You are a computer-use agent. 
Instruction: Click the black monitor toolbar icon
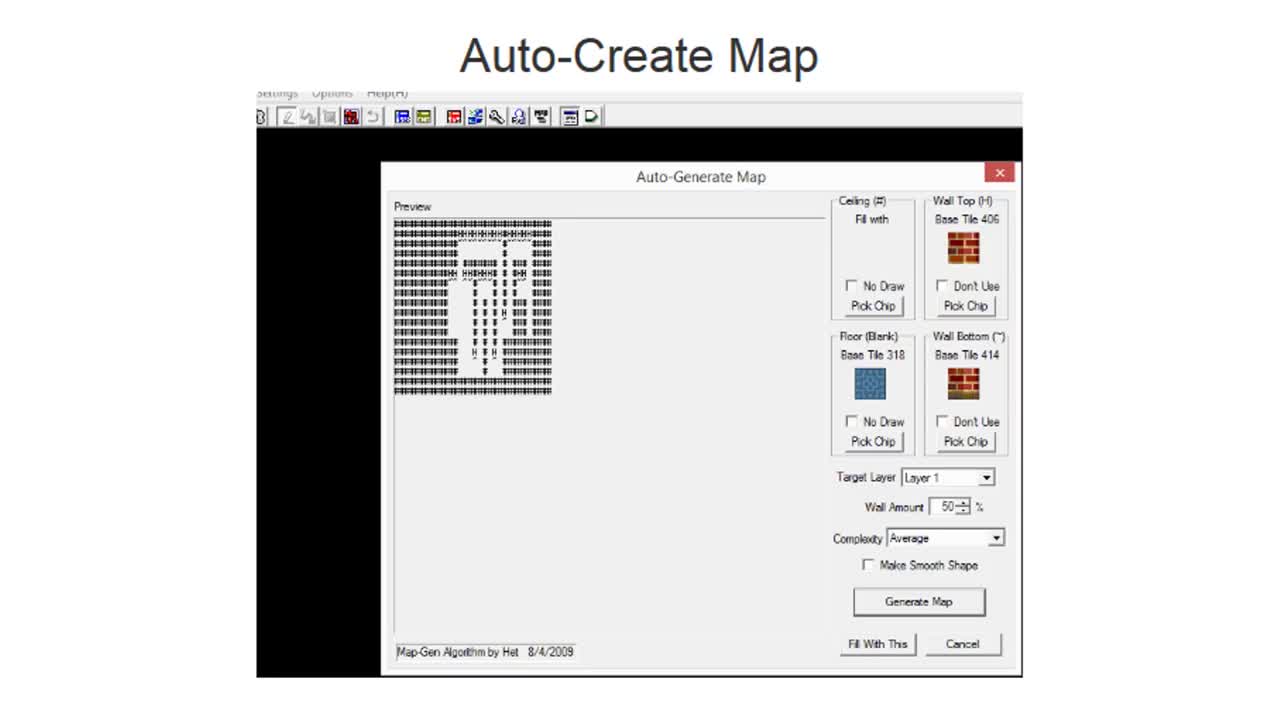click(541, 117)
